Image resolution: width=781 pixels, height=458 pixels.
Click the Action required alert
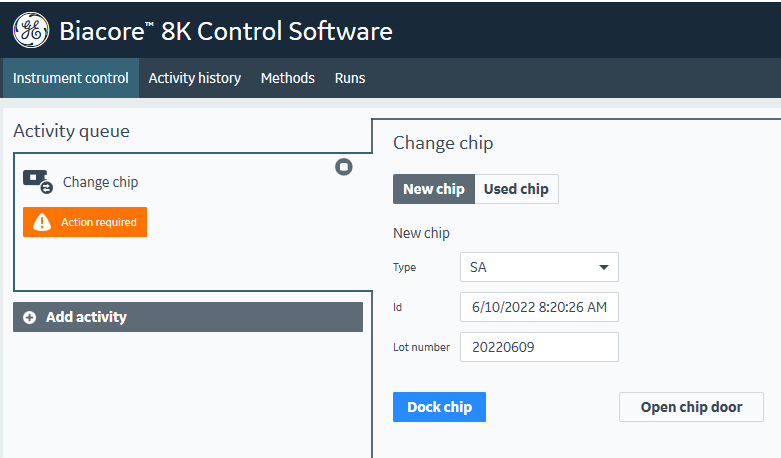click(85, 222)
